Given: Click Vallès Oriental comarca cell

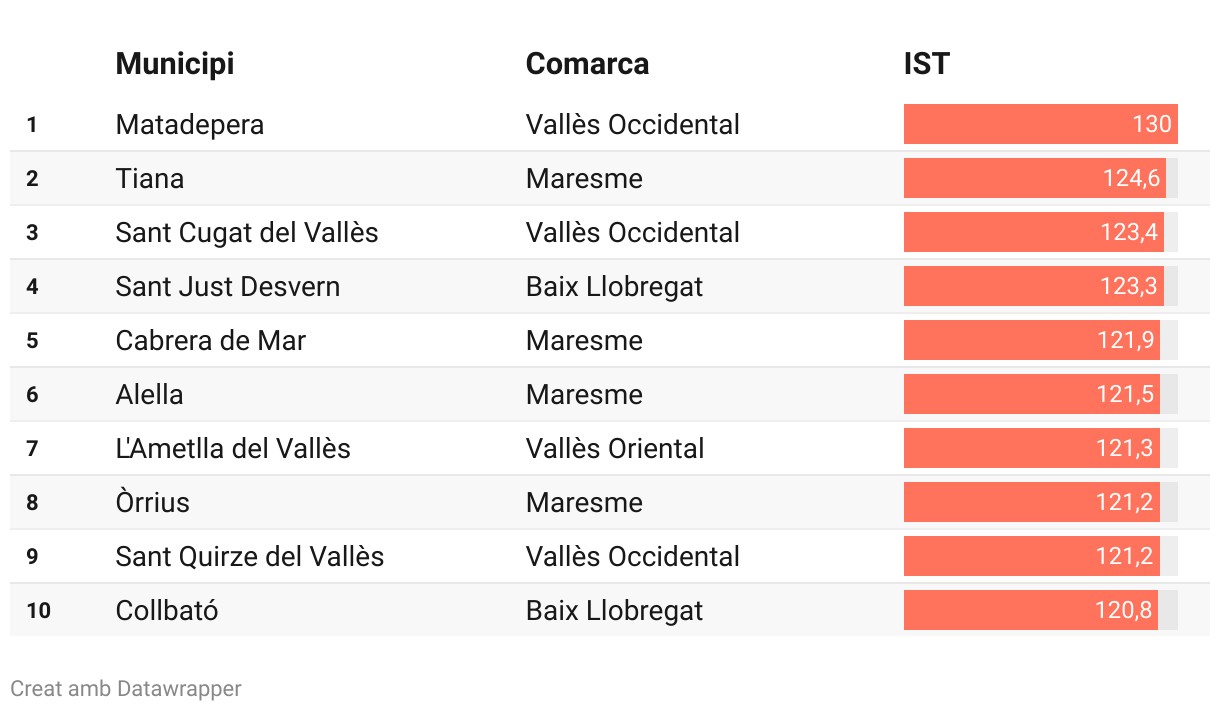Looking at the screenshot, I should pyautogui.click(x=615, y=449).
